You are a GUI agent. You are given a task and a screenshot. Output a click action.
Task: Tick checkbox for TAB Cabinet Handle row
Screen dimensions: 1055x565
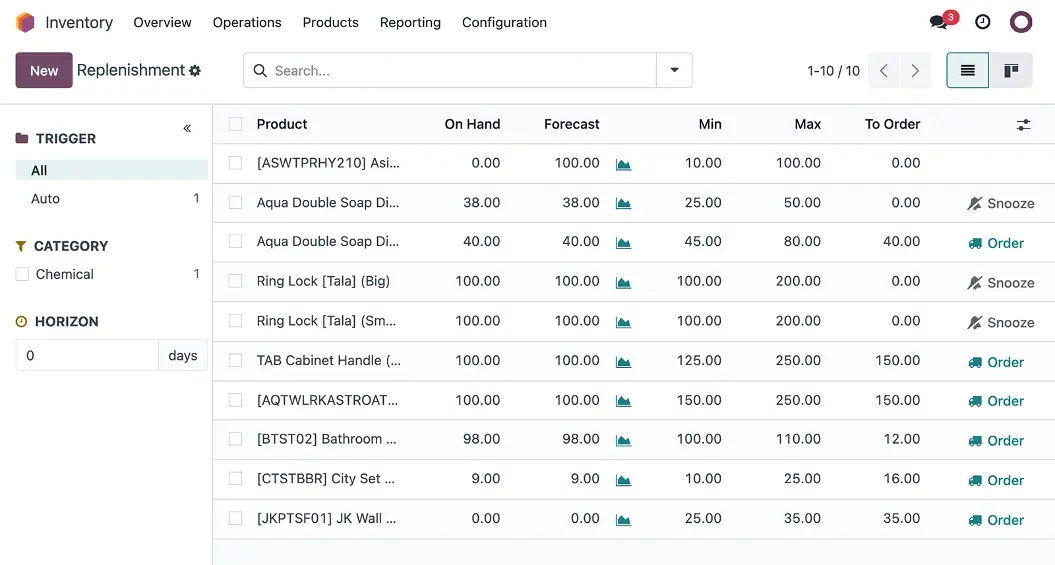point(235,361)
